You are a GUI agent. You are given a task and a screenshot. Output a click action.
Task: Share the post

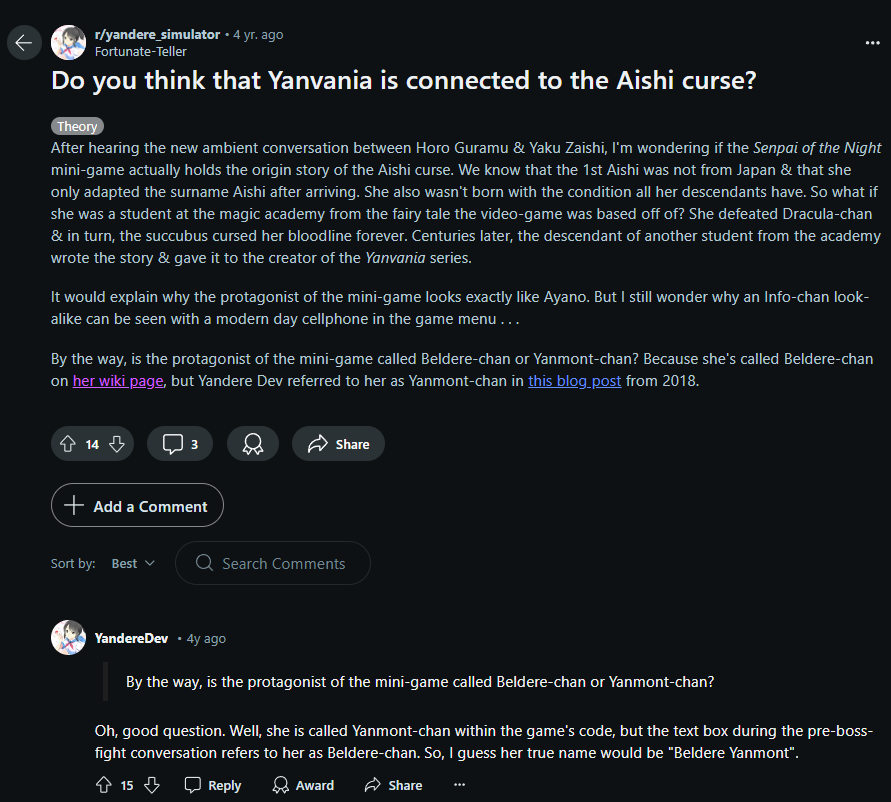point(338,444)
